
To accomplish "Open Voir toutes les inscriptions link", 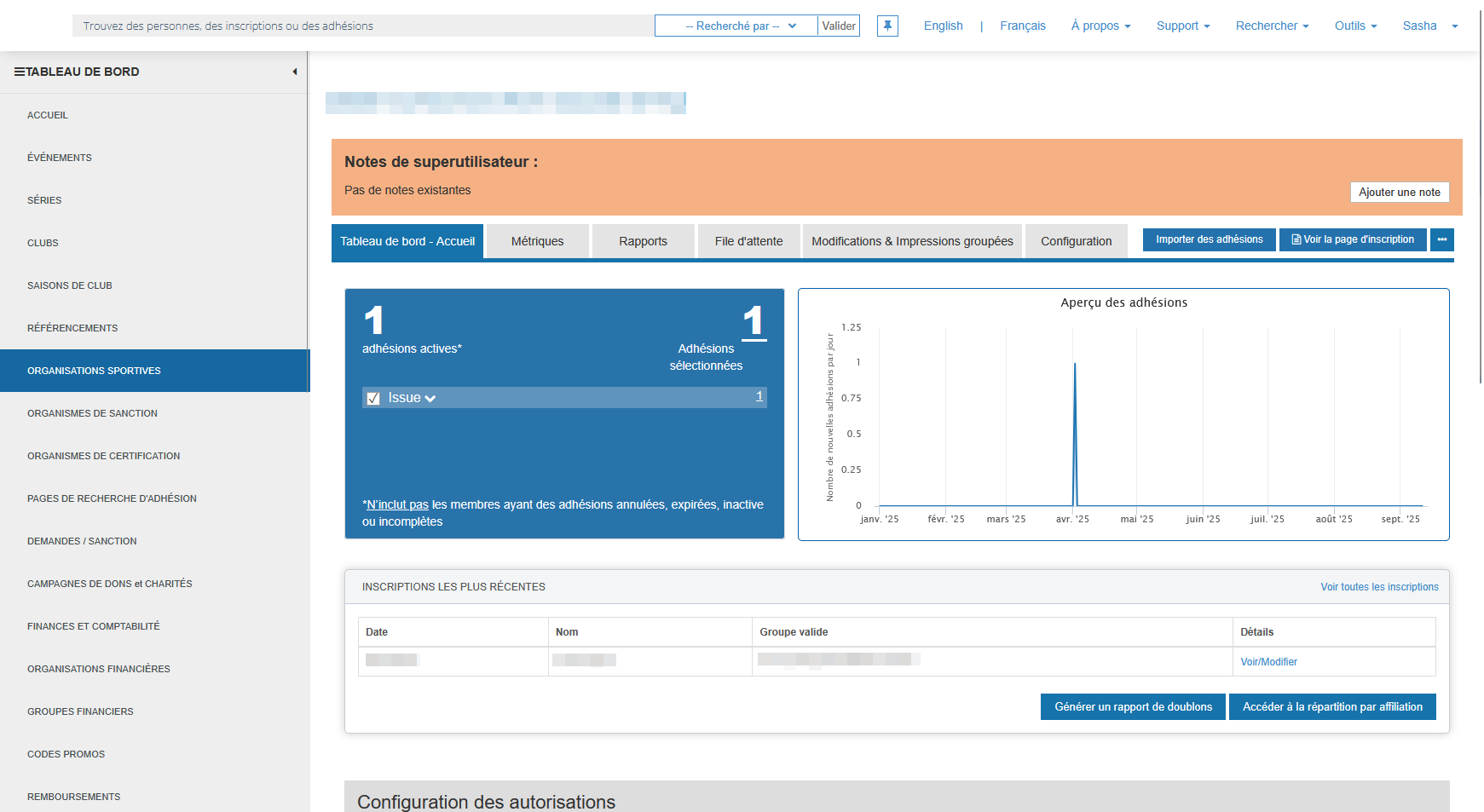I will [x=1379, y=587].
